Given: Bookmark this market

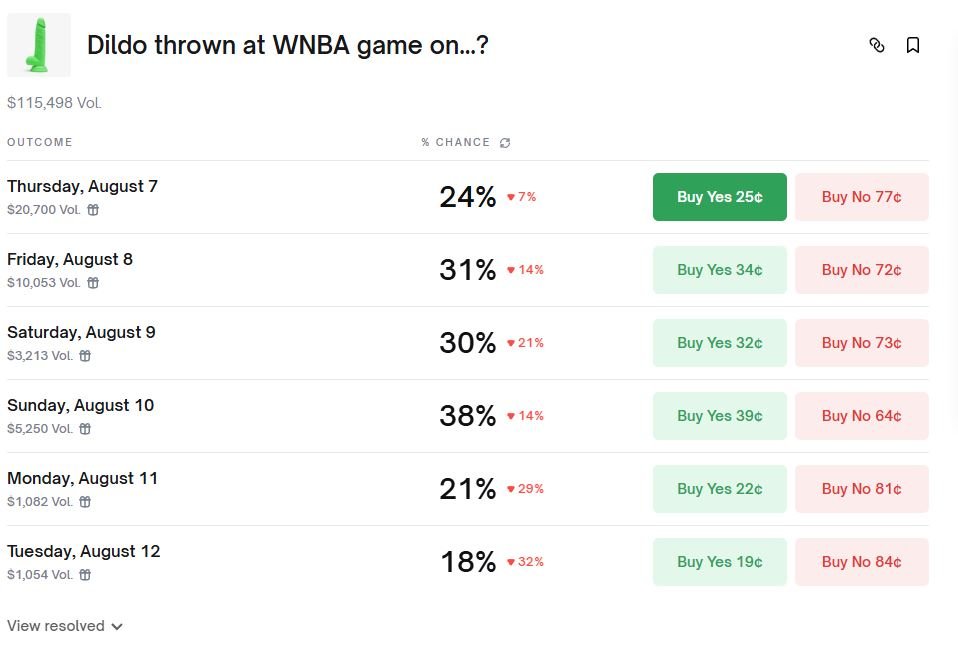Looking at the screenshot, I should (913, 45).
